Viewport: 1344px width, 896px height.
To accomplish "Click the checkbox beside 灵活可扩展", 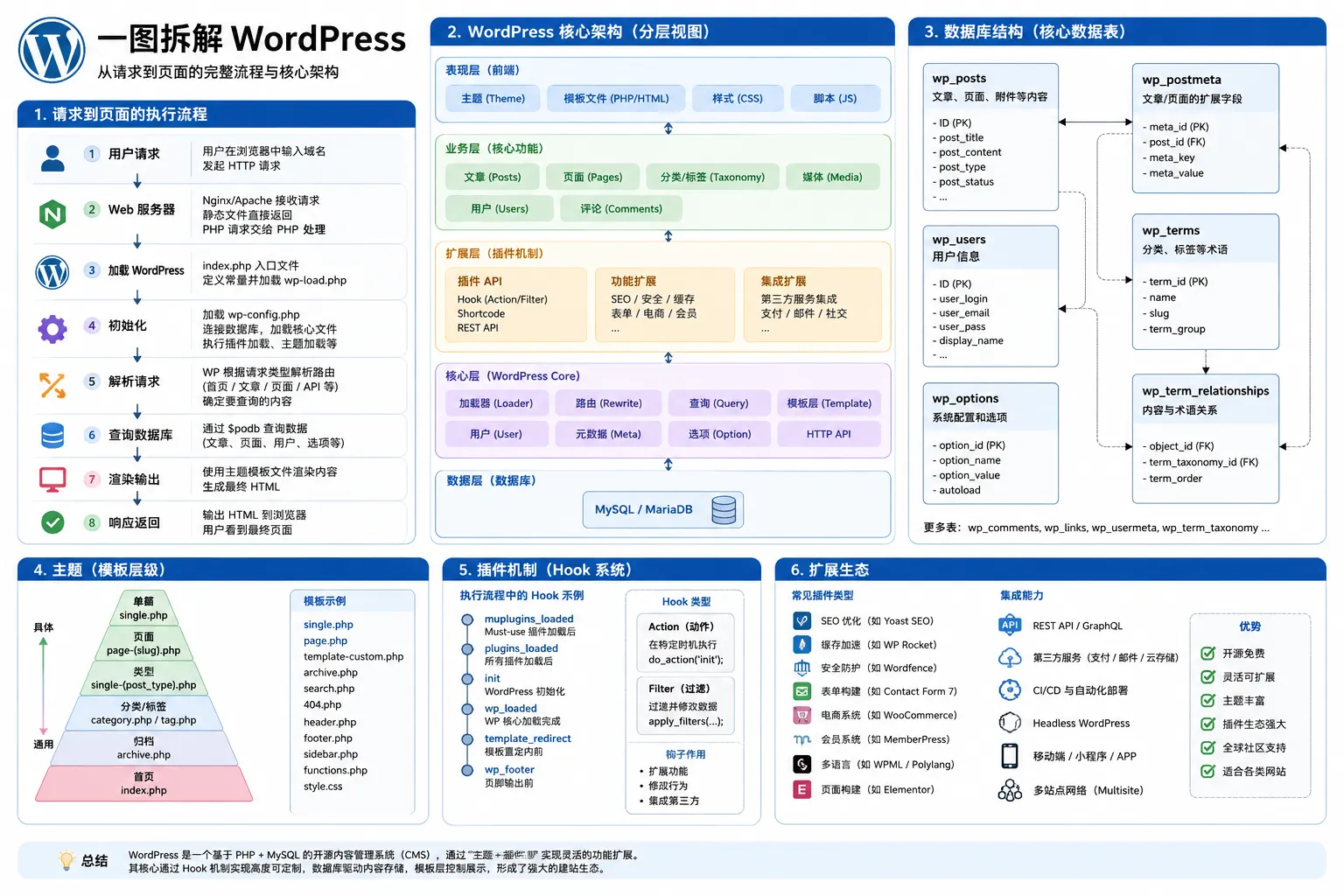I will (1207, 676).
